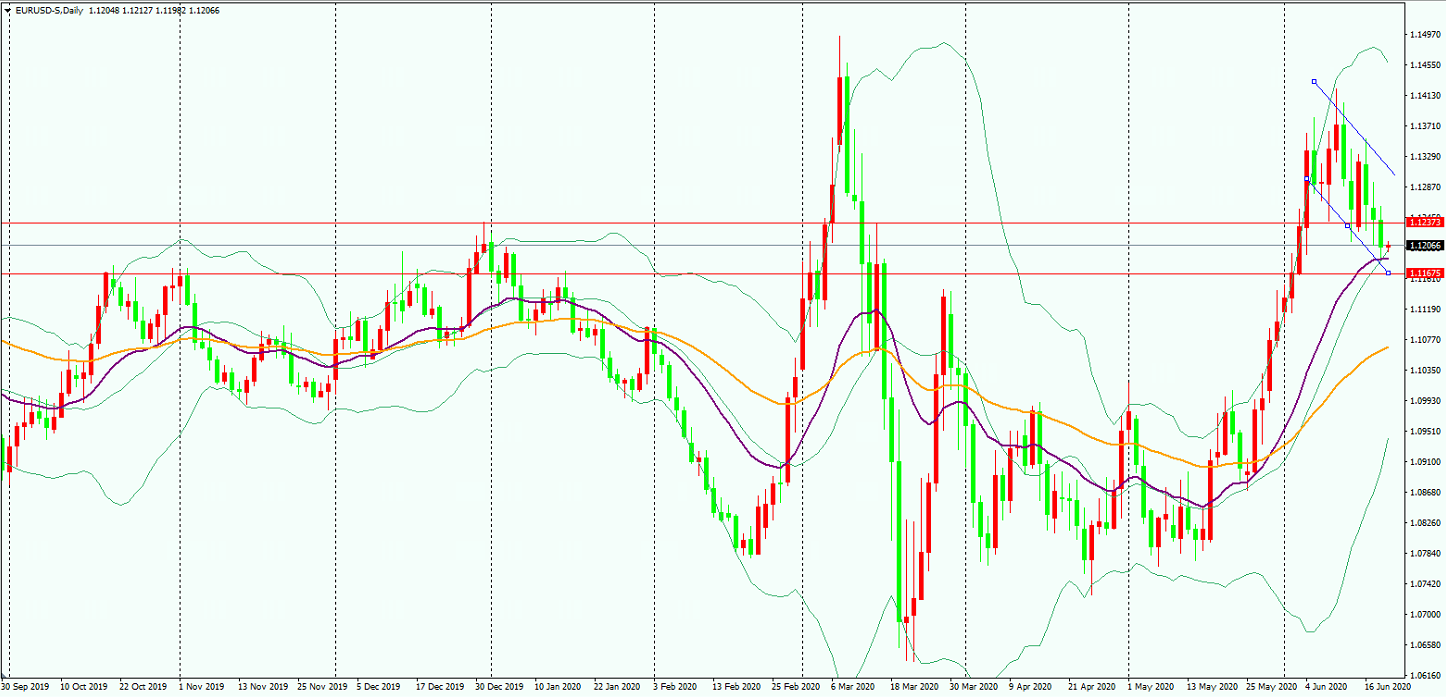Click the 1.13290 price on the axis

pyautogui.click(x=1425, y=157)
